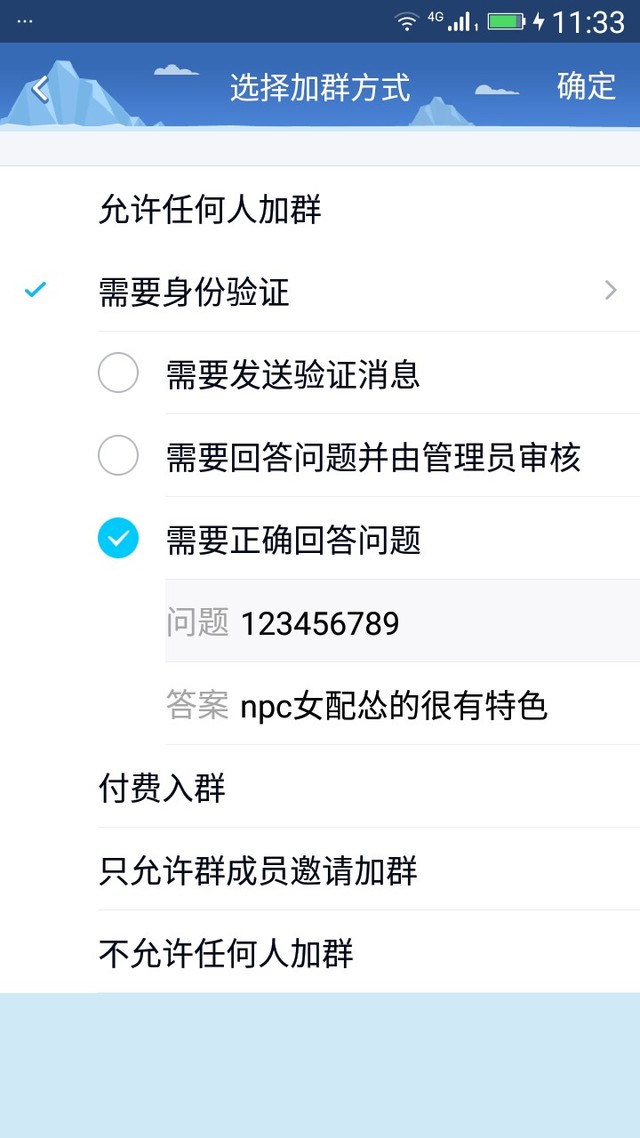Tap the Wi-Fi status icon
Image resolution: width=640 pixels, height=1138 pixels.
[x=406, y=22]
